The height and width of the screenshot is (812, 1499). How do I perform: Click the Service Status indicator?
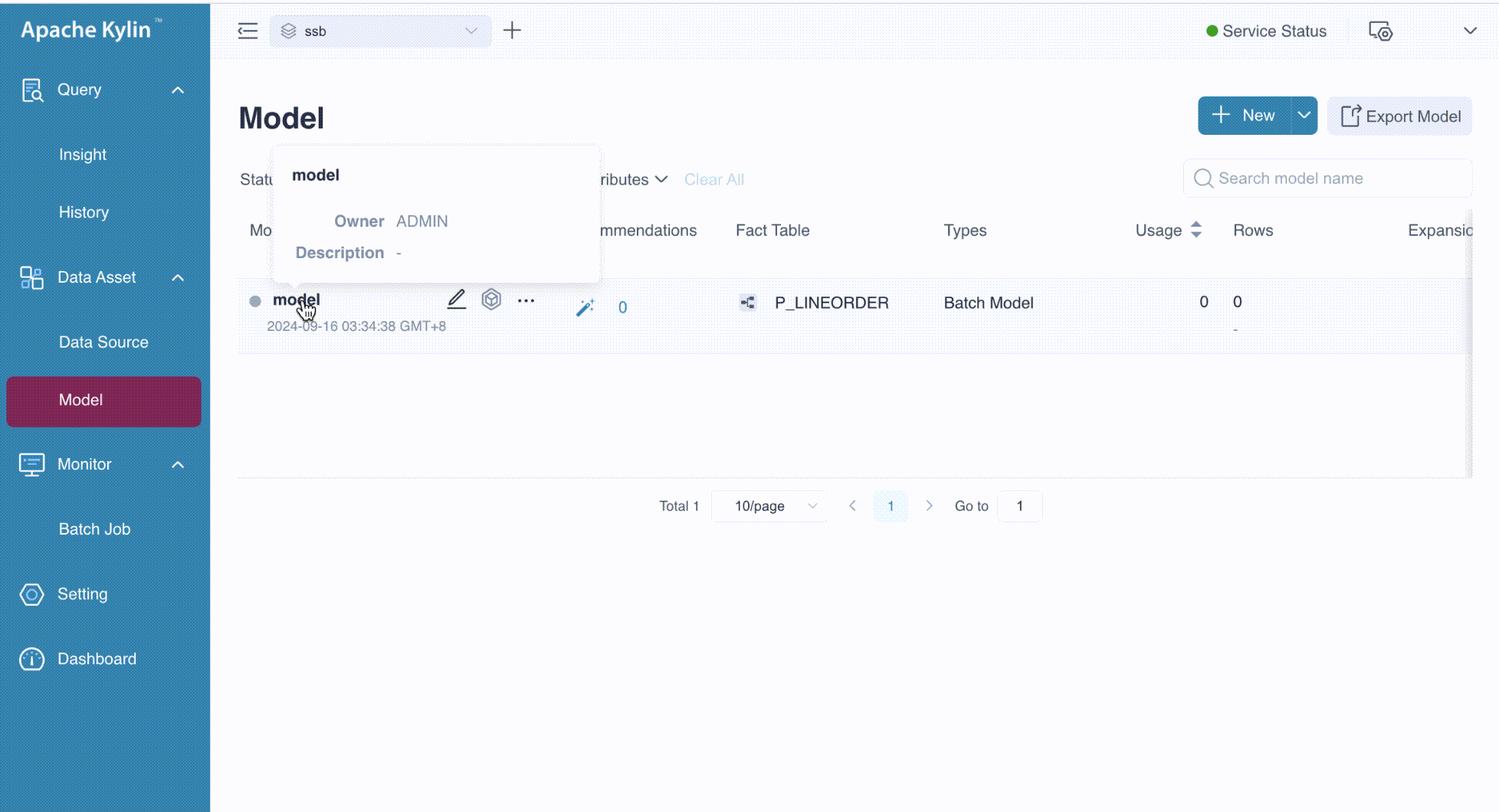coord(1266,31)
